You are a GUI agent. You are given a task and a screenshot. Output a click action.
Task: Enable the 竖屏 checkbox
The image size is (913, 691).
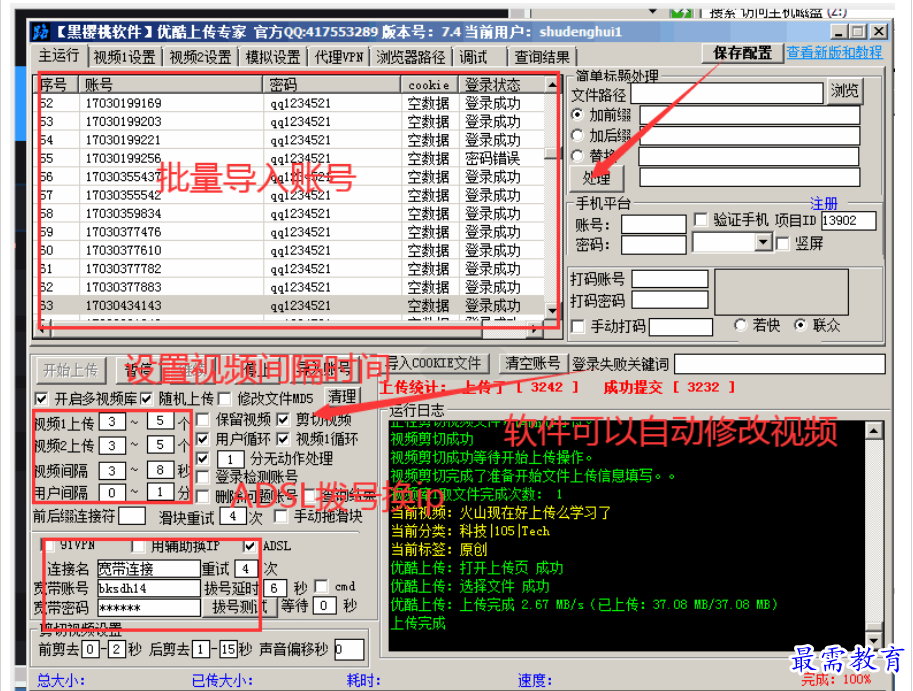point(783,243)
